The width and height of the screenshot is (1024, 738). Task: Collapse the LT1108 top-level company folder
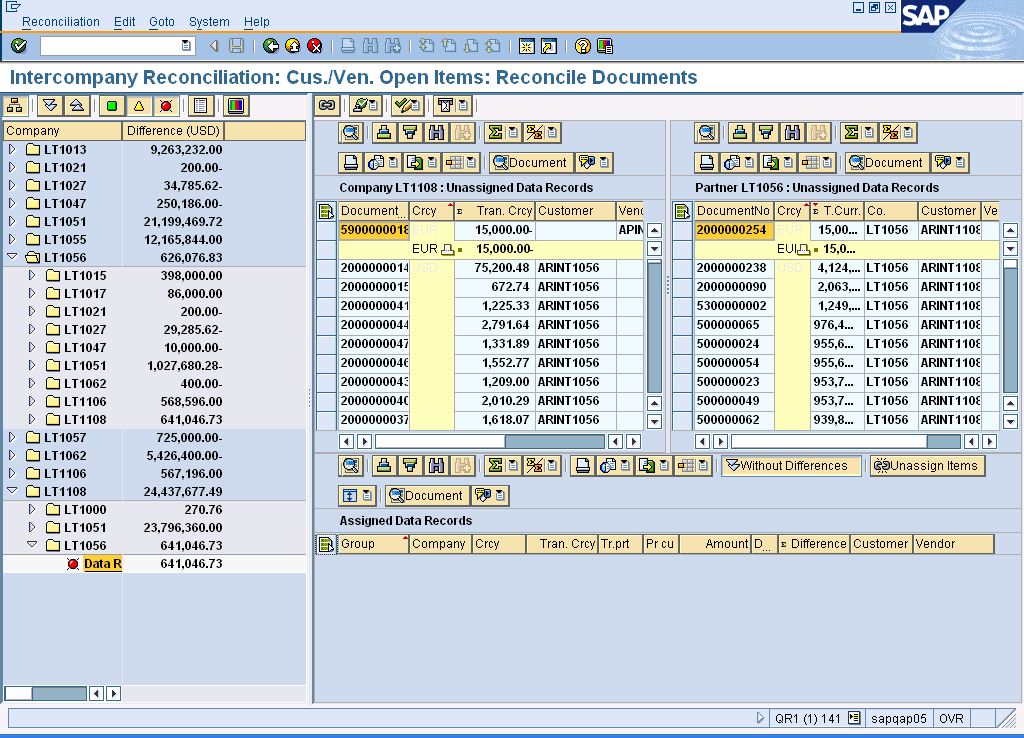click(x=12, y=490)
